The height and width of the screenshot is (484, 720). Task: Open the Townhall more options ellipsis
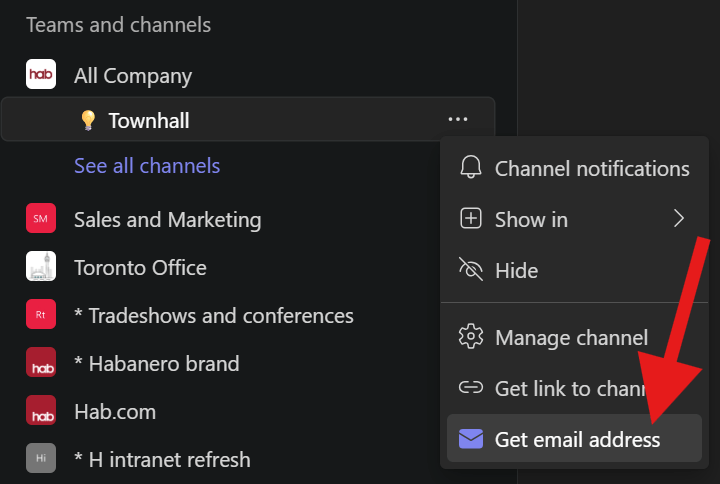tap(458, 120)
